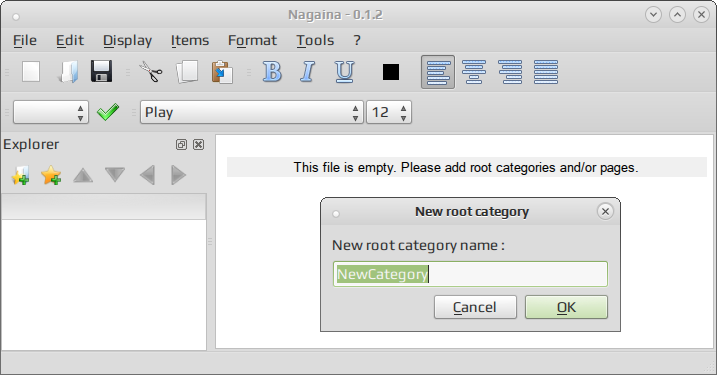The height and width of the screenshot is (375, 717).
Task: Move item left arrow in Explorer
Action: pos(147,175)
